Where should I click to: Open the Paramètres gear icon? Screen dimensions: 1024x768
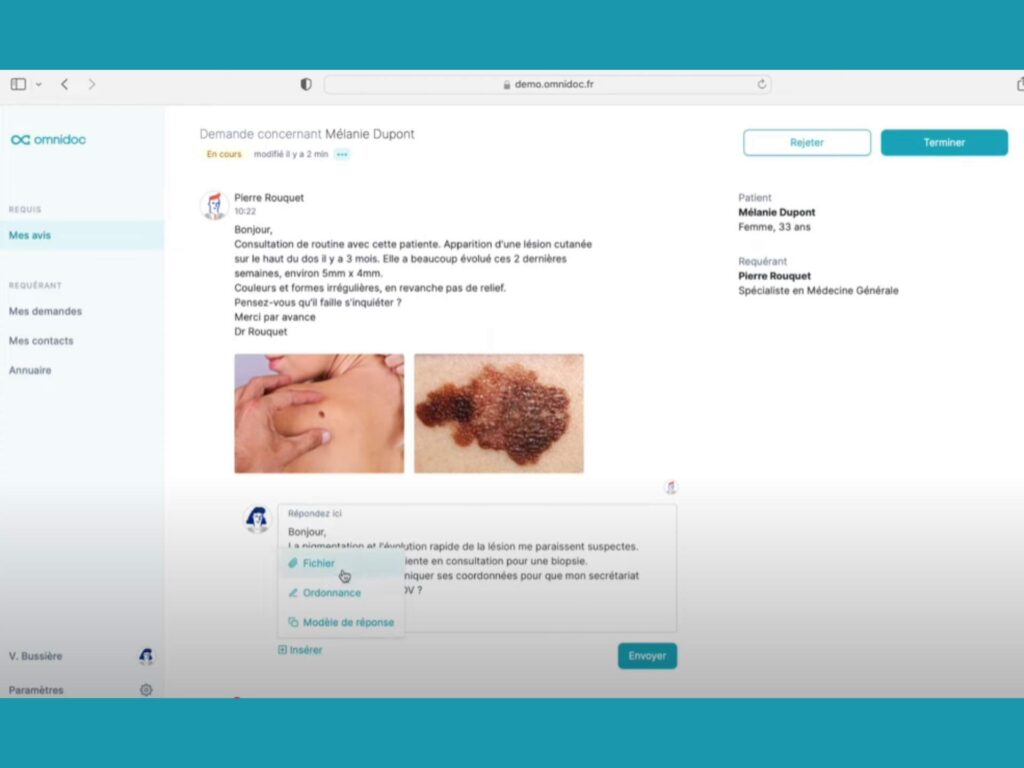tap(146, 690)
